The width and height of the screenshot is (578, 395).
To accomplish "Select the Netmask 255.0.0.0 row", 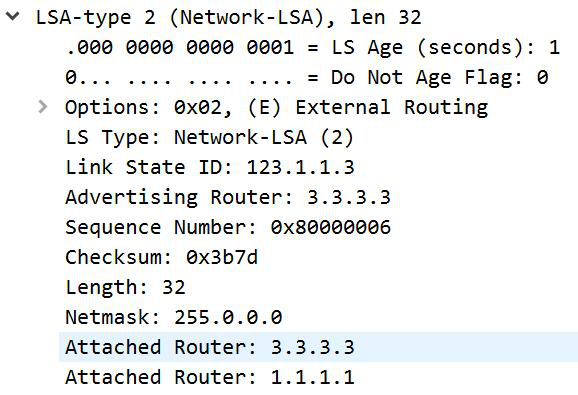I will (x=174, y=317).
